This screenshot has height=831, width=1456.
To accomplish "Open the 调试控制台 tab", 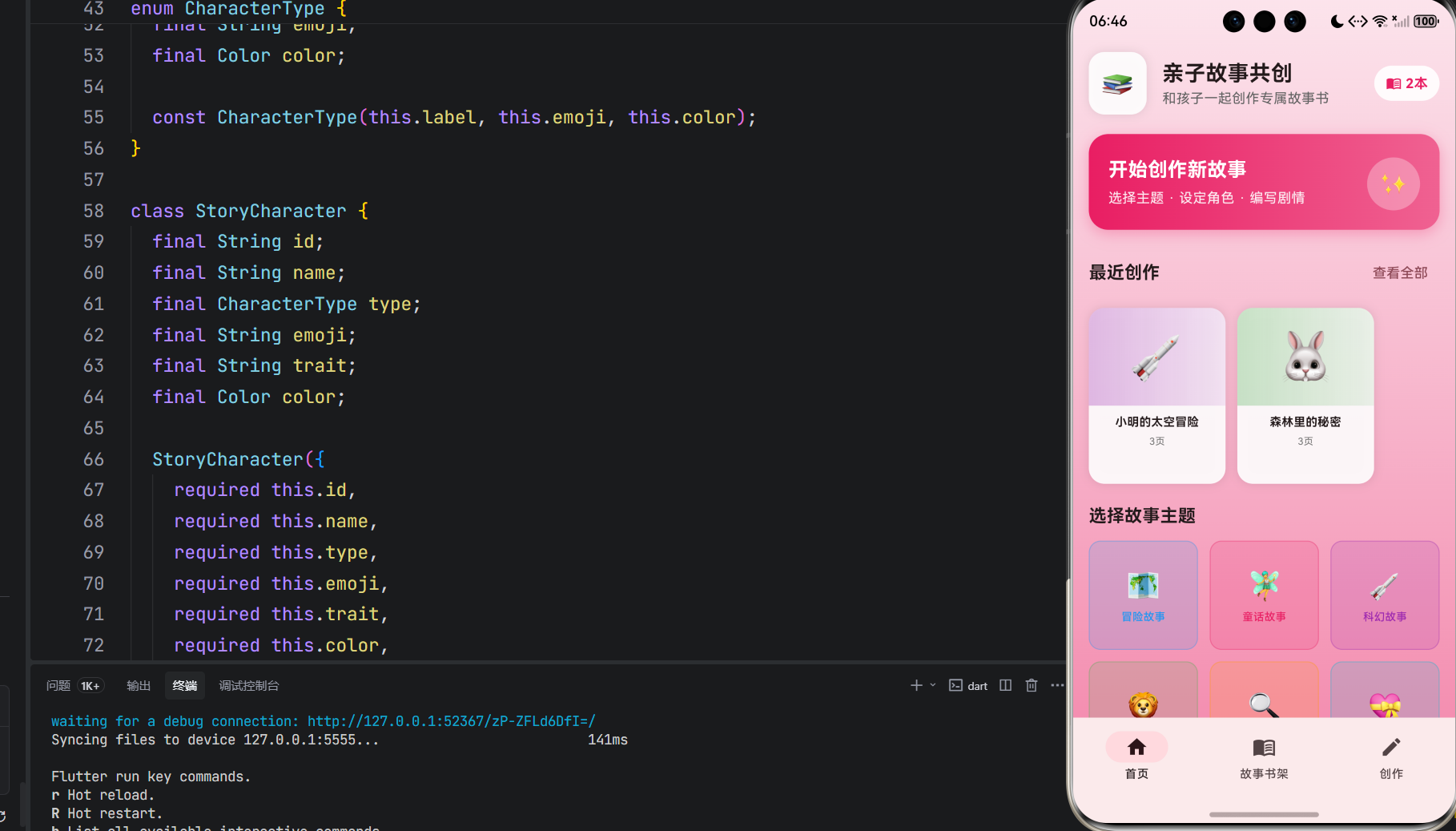I will [249, 686].
